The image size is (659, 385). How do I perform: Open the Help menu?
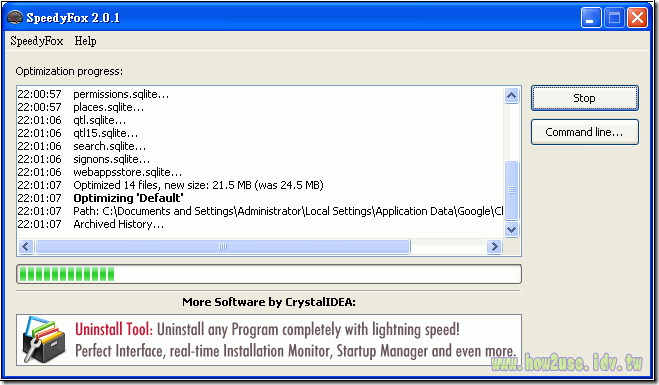coord(85,41)
